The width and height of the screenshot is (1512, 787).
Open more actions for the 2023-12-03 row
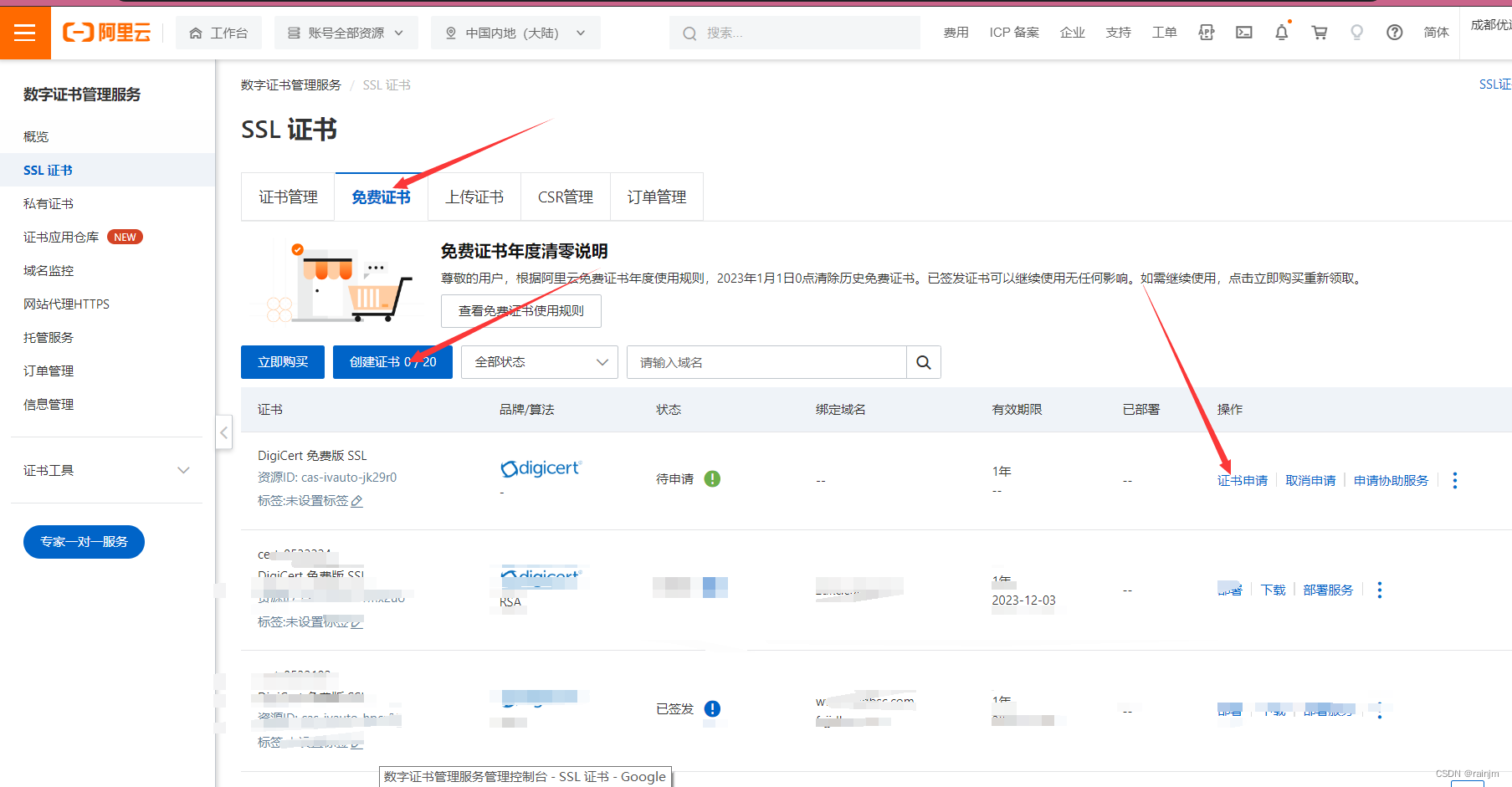click(1380, 590)
